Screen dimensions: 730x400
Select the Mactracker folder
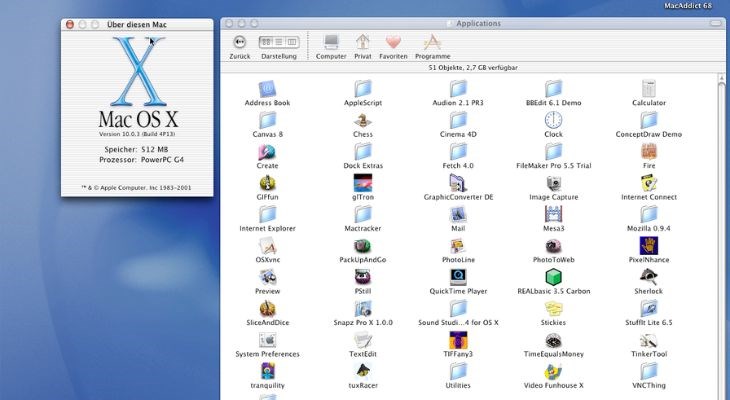pos(363,214)
